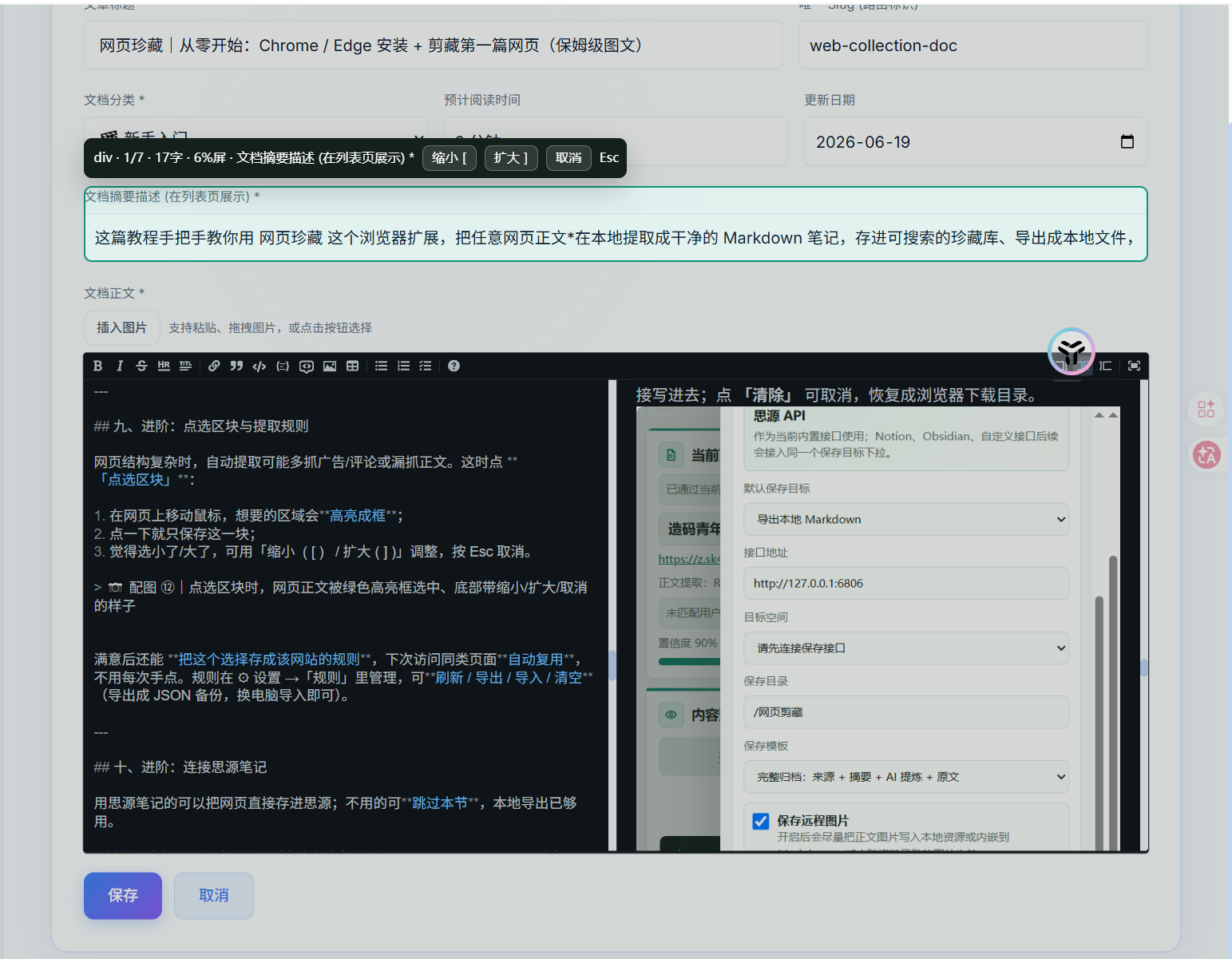The image size is (1232, 959).
Task: Click the 插入图片 button
Action: tap(122, 327)
